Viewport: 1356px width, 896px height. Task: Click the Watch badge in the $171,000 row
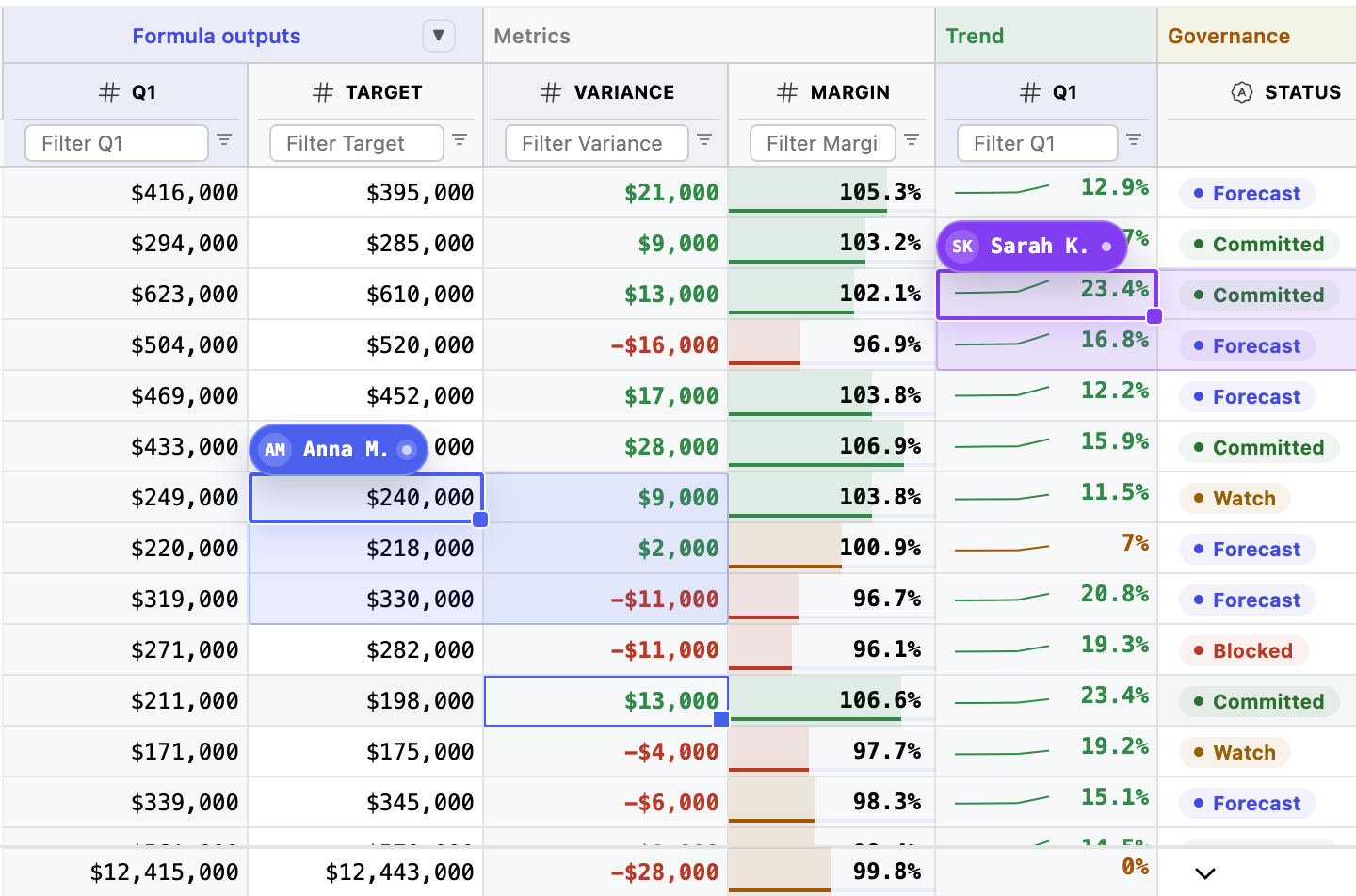(x=1235, y=752)
